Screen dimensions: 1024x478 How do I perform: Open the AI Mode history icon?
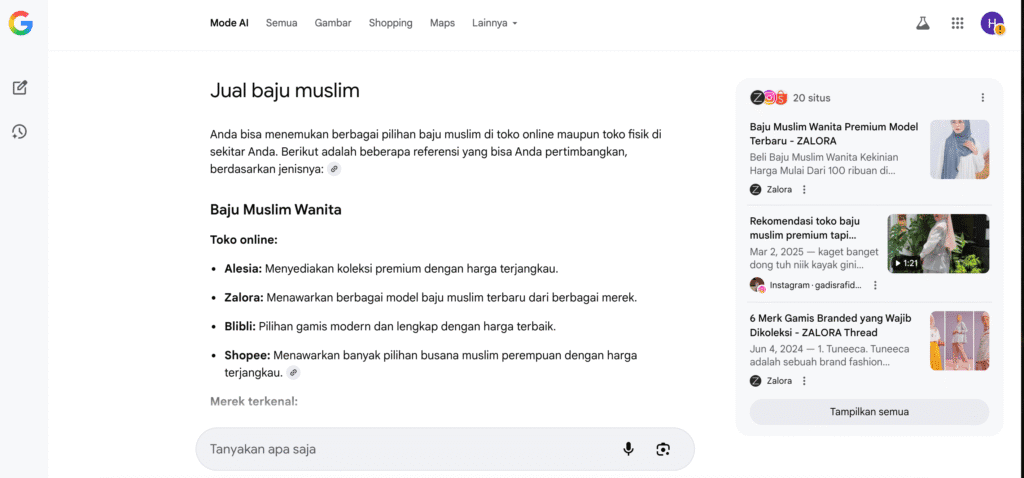pos(20,132)
